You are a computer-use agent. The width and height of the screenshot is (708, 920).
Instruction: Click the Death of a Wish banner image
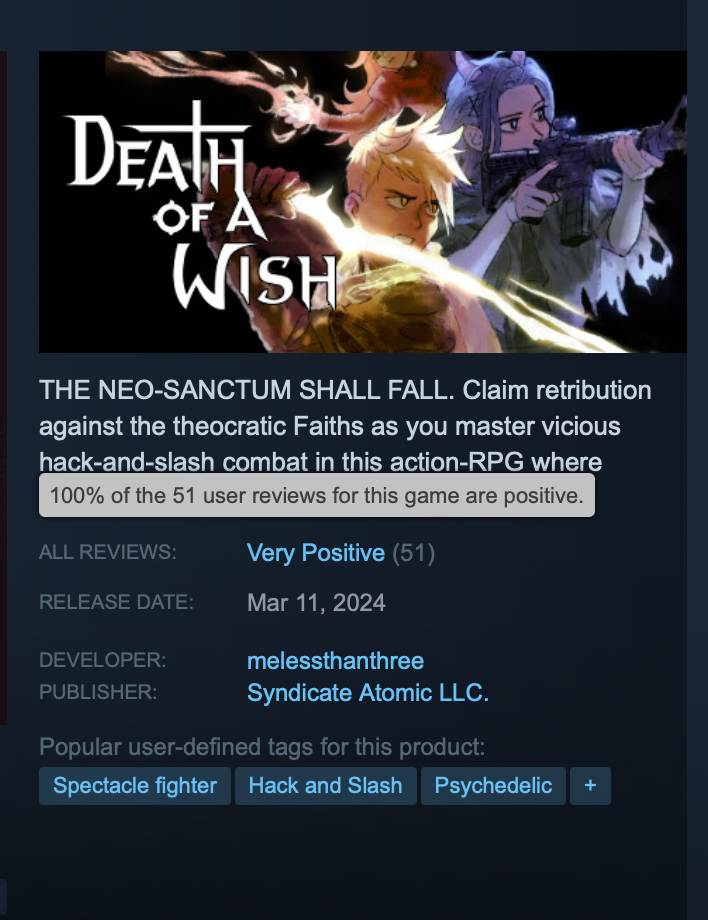tap(363, 202)
